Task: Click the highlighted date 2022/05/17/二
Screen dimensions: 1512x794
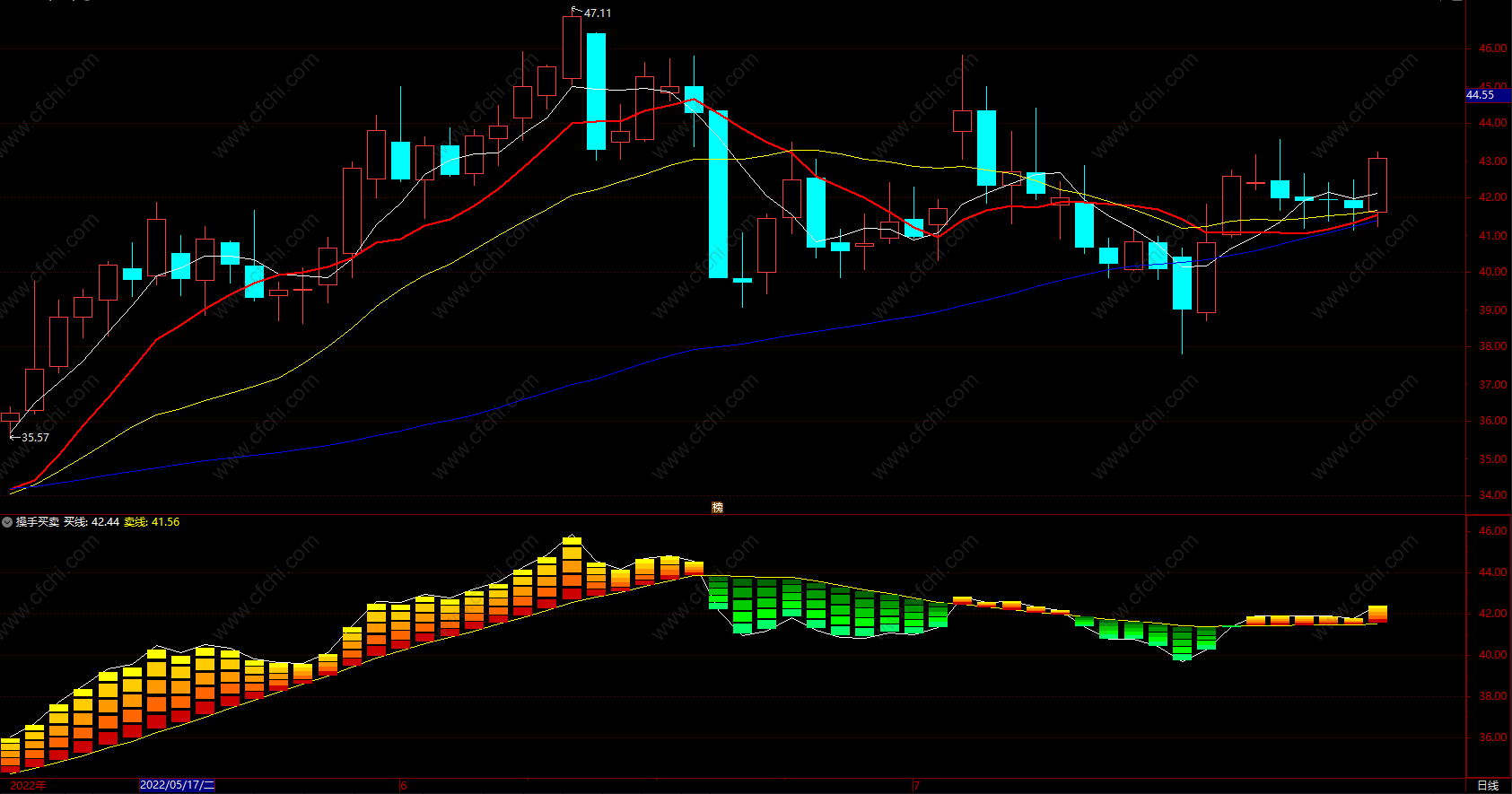Action: [177, 785]
